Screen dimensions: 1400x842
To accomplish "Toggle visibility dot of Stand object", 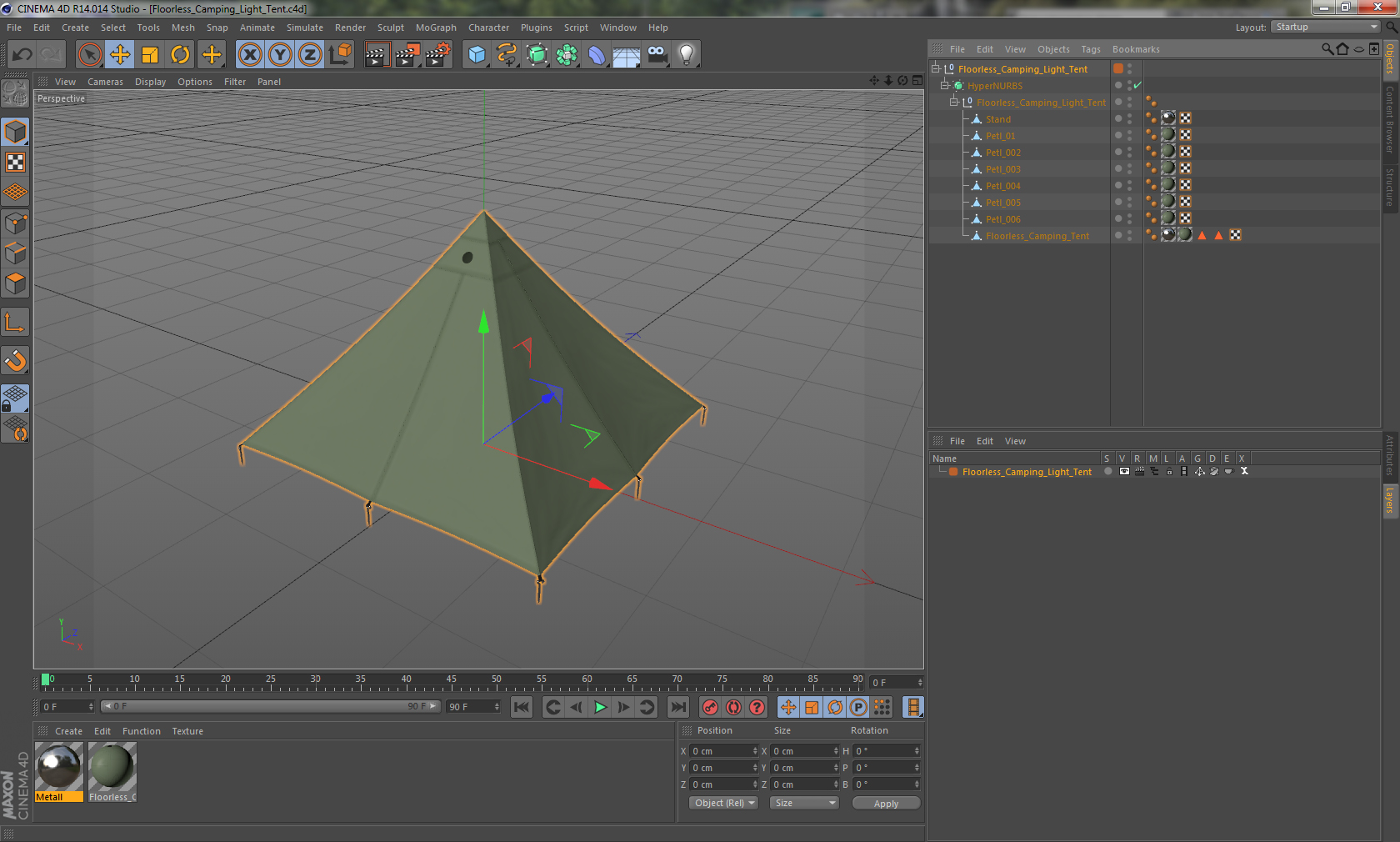I will click(1118, 118).
